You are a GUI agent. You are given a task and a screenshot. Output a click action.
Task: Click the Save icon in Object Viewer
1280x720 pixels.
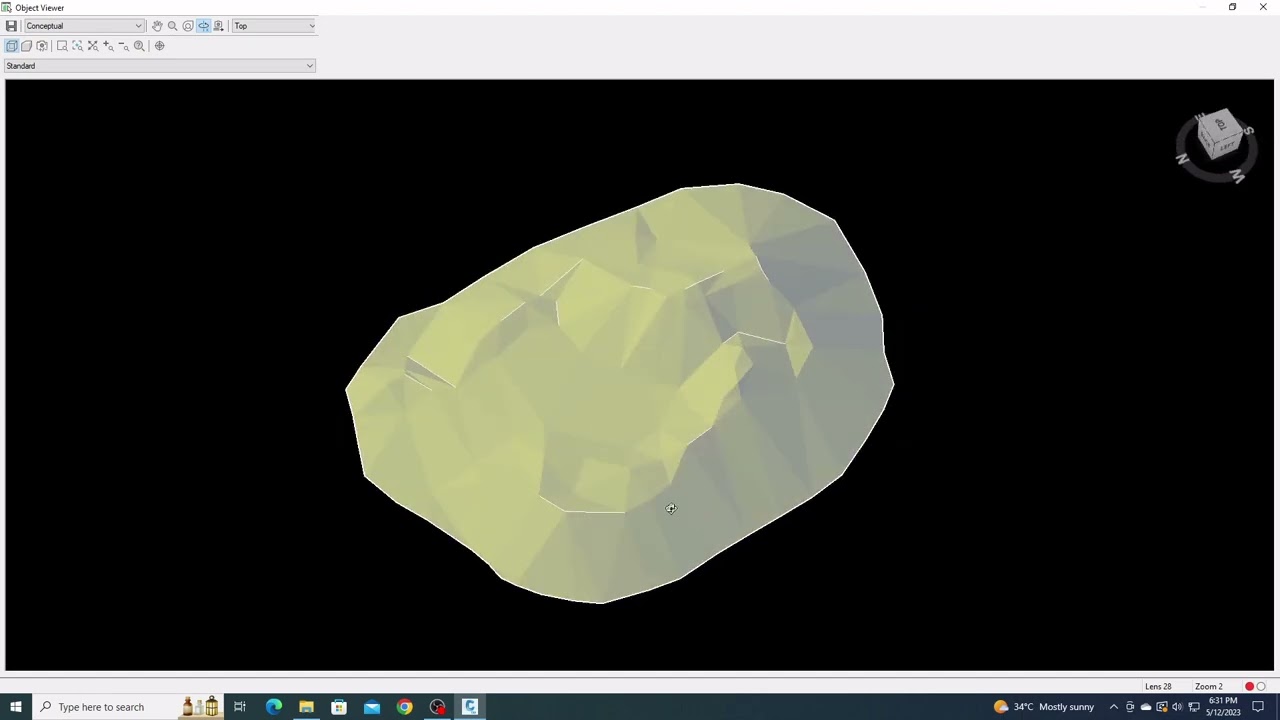(x=11, y=26)
